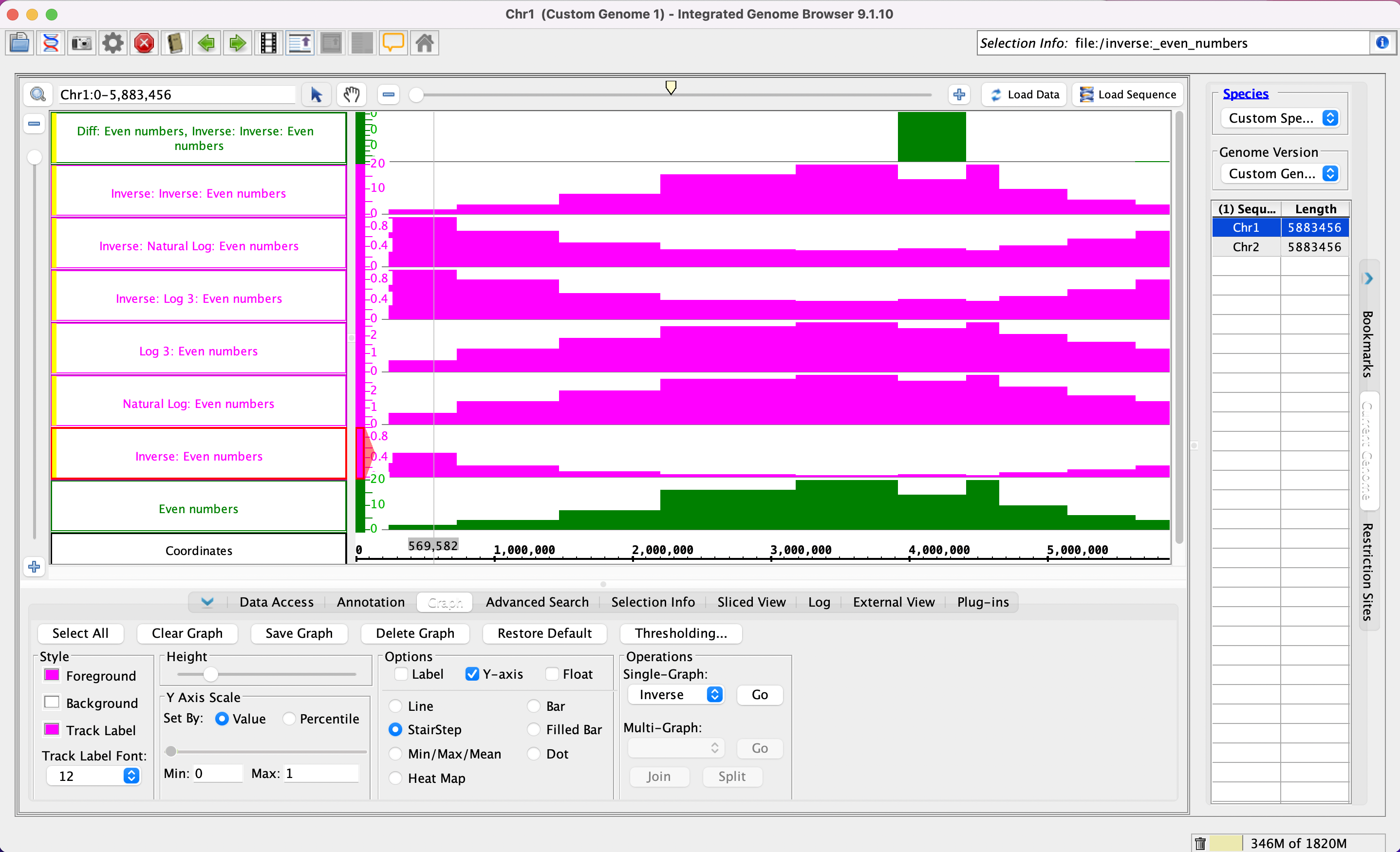Switch to the Annotation tab
1400x852 pixels.
click(371, 602)
